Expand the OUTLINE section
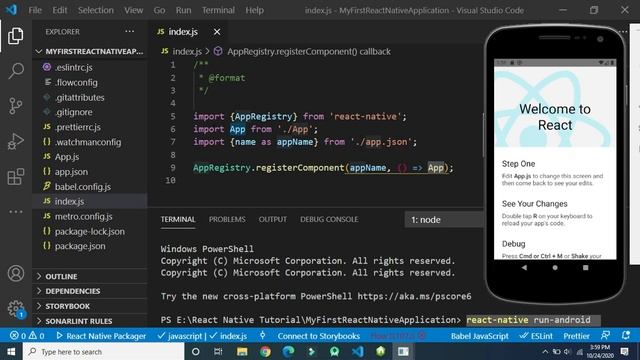Screen dimensions: 640x360 90,276
